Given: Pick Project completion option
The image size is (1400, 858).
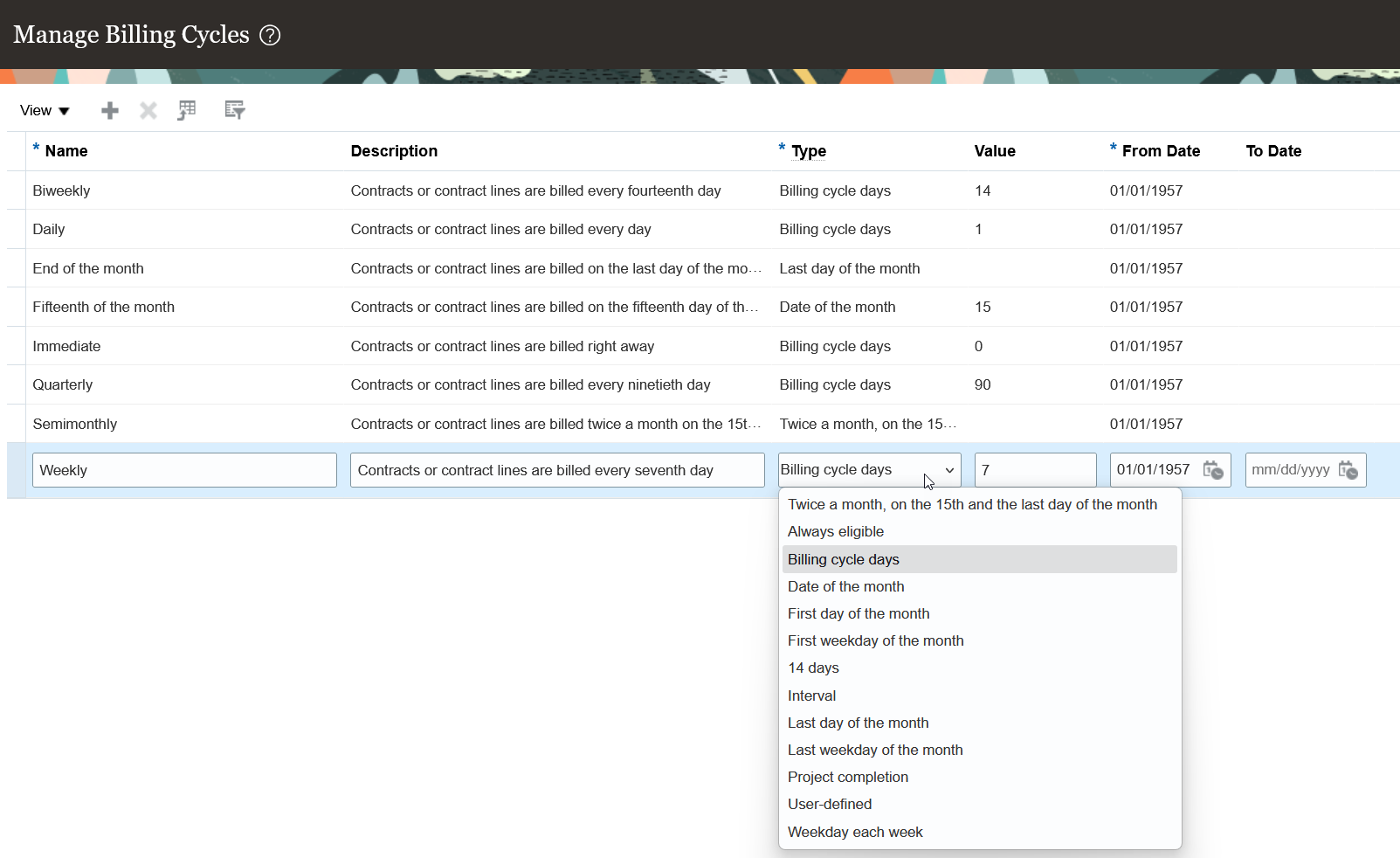Looking at the screenshot, I should tap(980, 777).
